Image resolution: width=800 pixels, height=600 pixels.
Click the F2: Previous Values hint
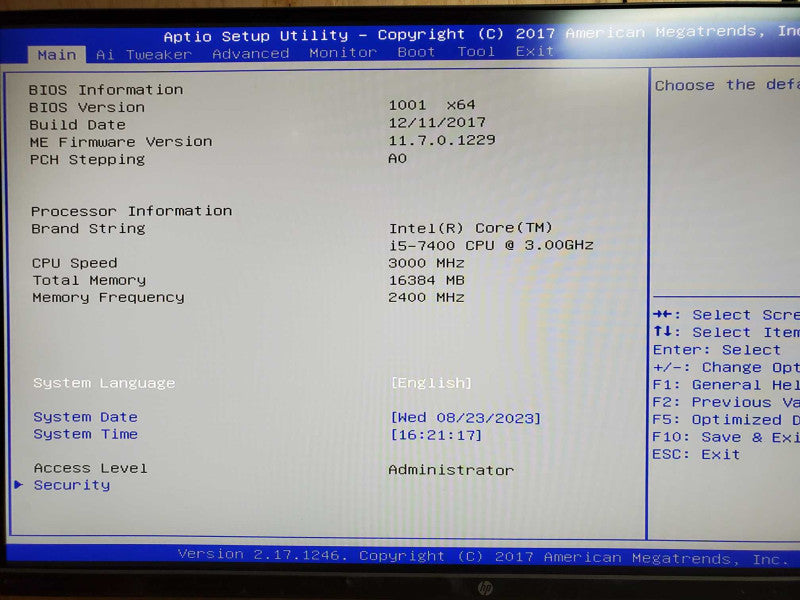click(x=727, y=402)
